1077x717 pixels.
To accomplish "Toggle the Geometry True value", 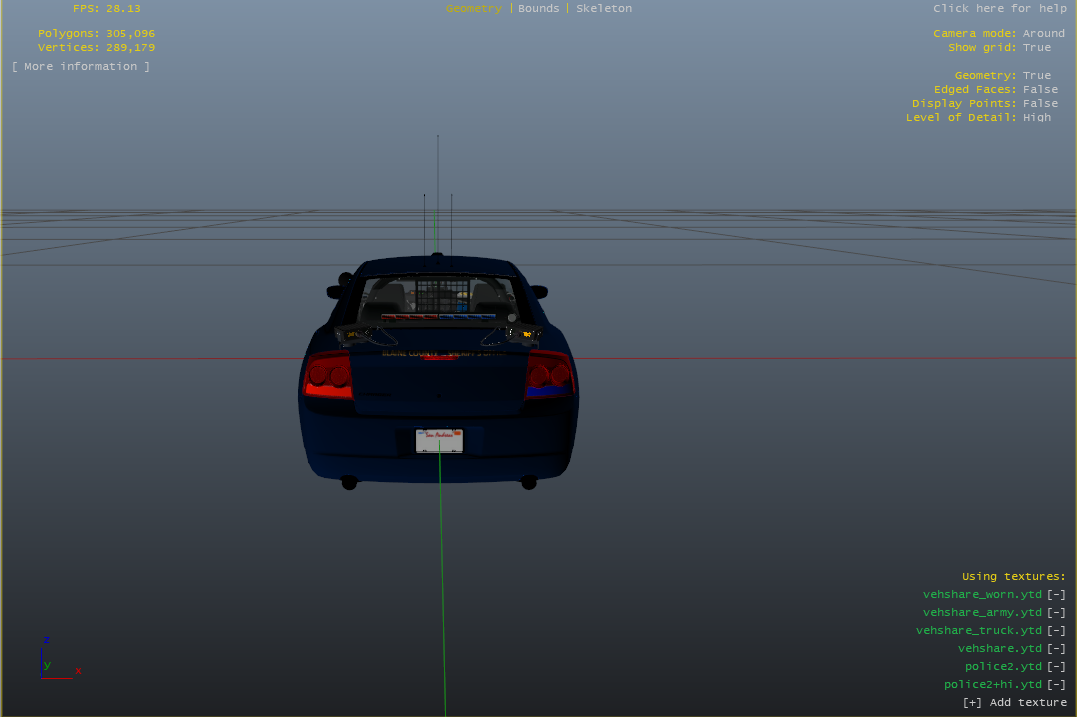I will pos(1037,75).
